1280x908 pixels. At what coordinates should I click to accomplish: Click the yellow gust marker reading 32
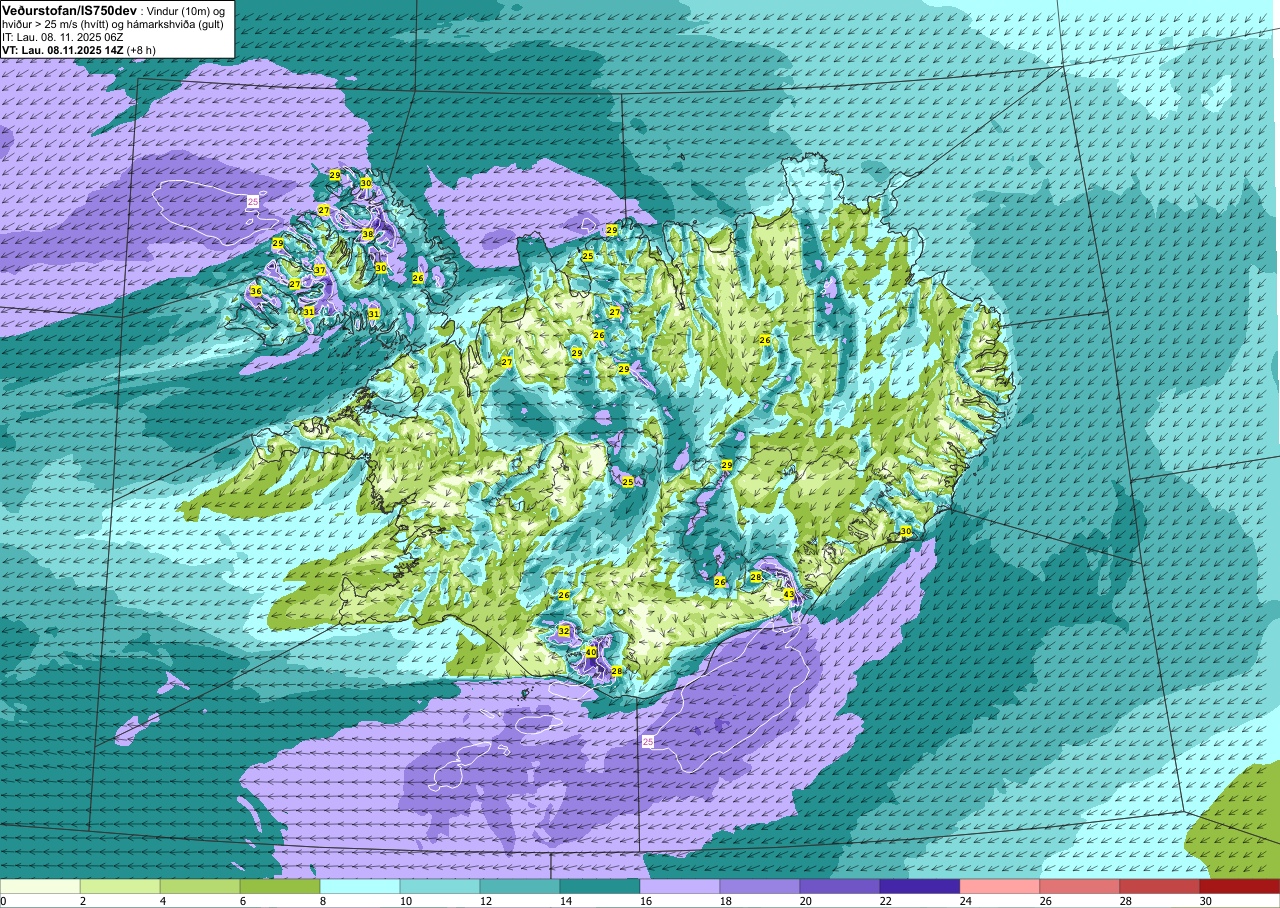pos(564,631)
